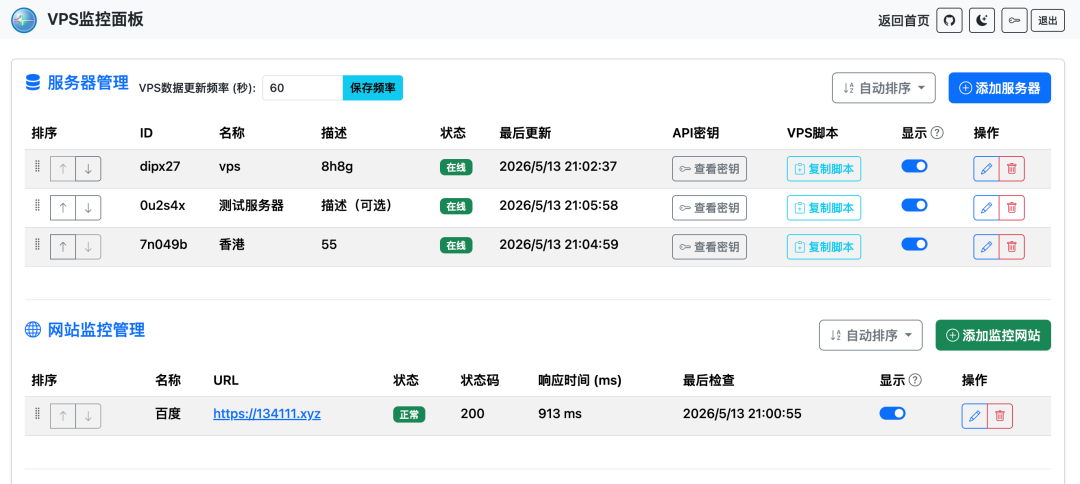Click timestamp 2026/5/13 21:05:58
Screen dimensions: 1080x484
(559, 205)
